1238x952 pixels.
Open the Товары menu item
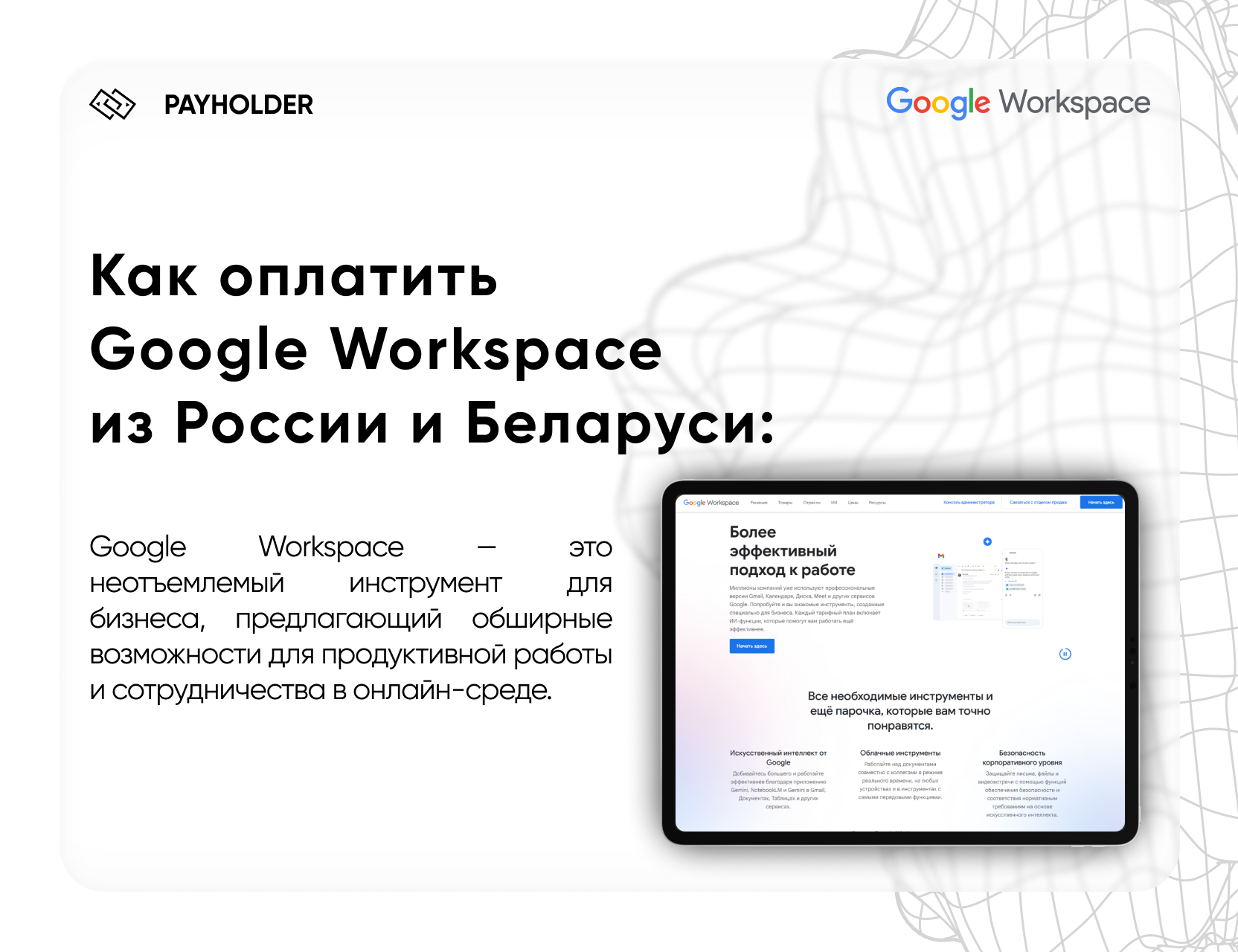pyautogui.click(x=785, y=503)
